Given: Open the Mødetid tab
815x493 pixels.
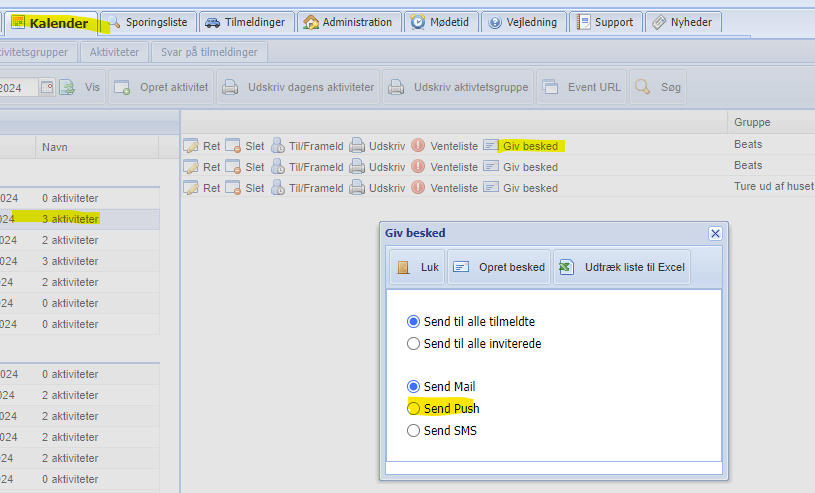Looking at the screenshot, I should click(x=441, y=22).
